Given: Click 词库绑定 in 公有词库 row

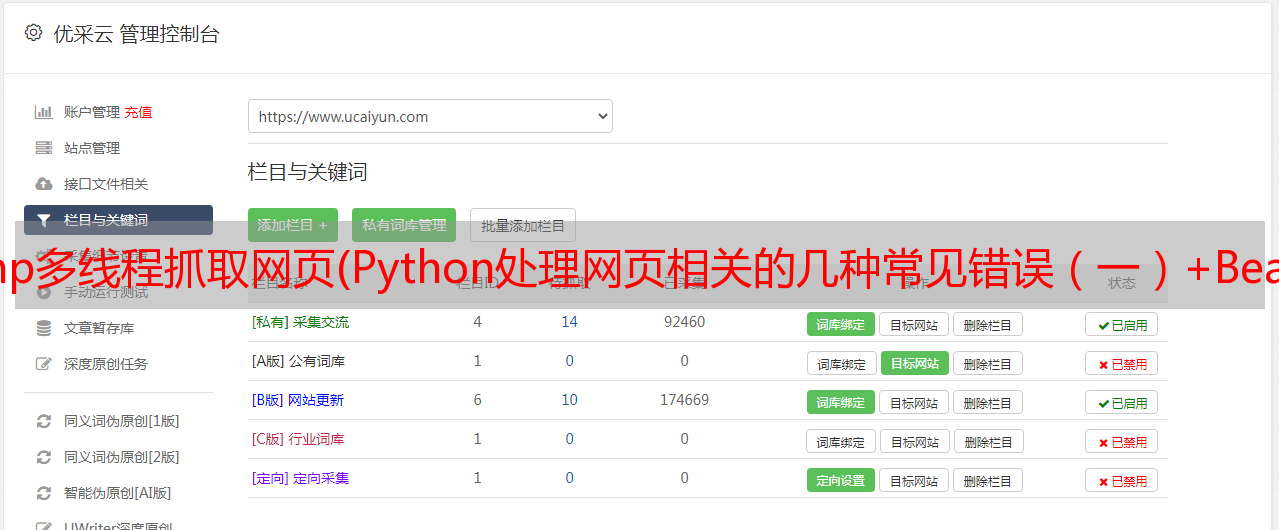Looking at the screenshot, I should (841, 363).
